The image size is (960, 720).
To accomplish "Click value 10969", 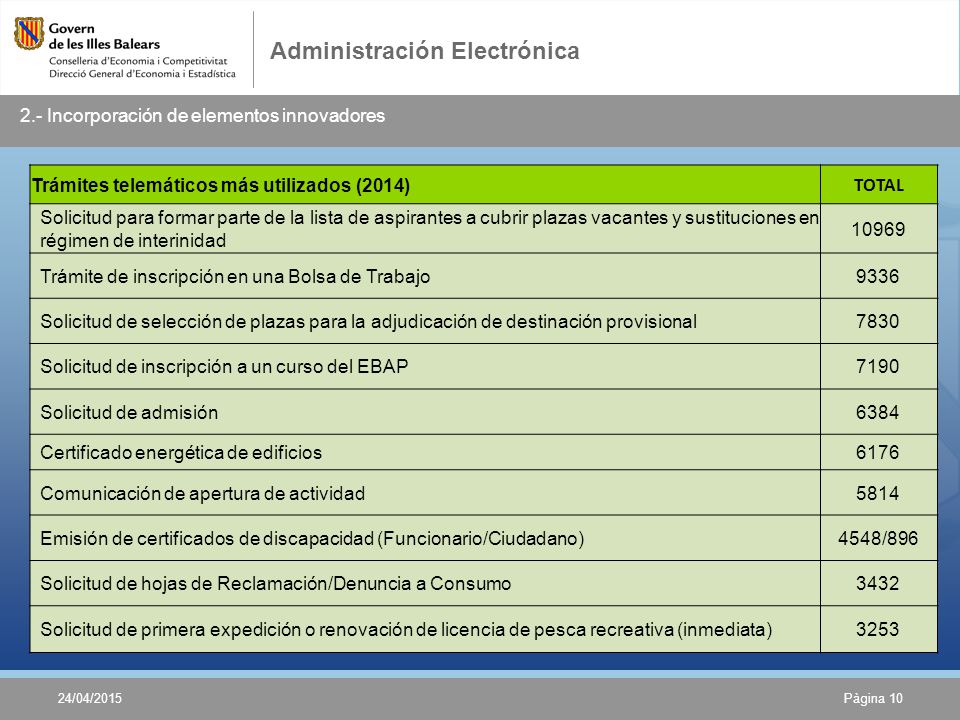I will [x=878, y=229].
